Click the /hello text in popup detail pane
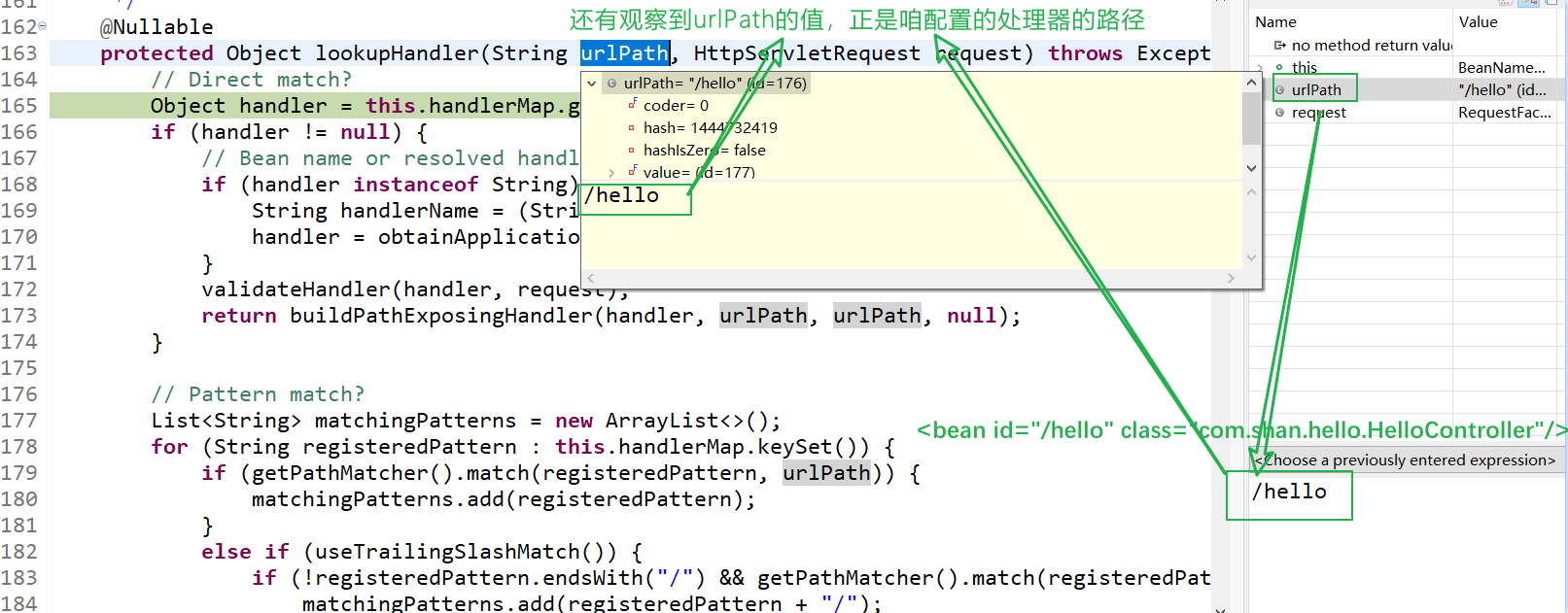Viewport: 1568px width, 613px height. (622, 195)
